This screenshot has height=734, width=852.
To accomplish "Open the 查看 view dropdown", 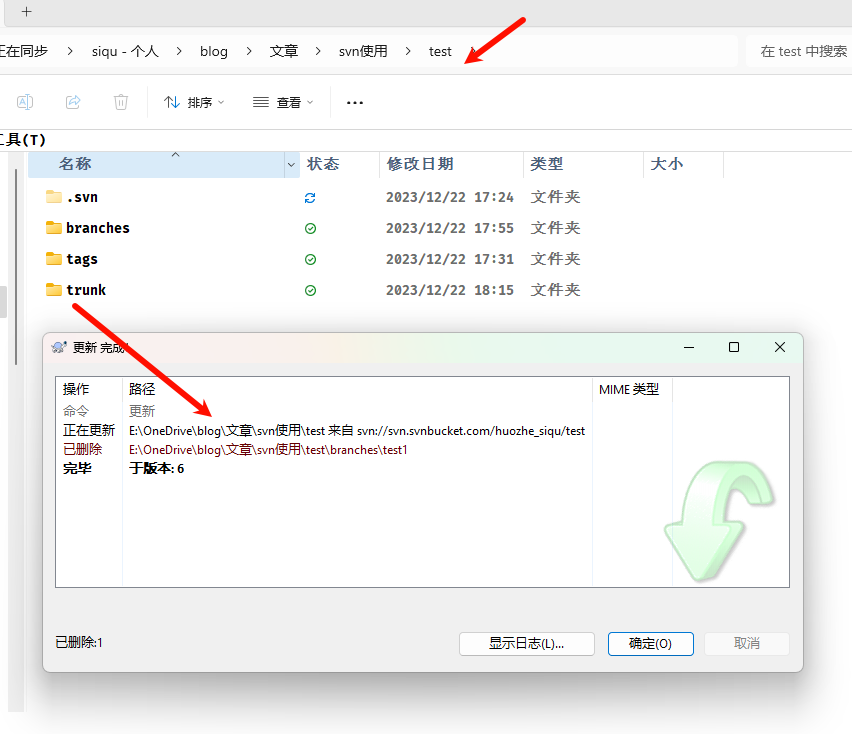I will pos(283,102).
